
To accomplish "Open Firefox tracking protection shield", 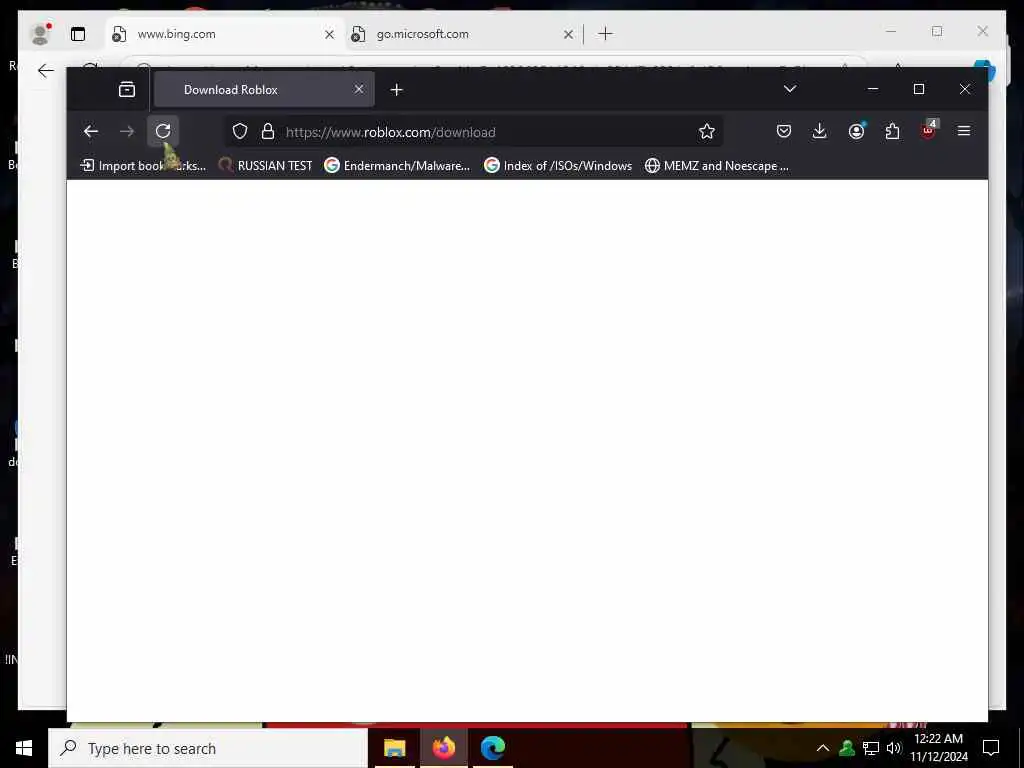I will pyautogui.click(x=240, y=131).
